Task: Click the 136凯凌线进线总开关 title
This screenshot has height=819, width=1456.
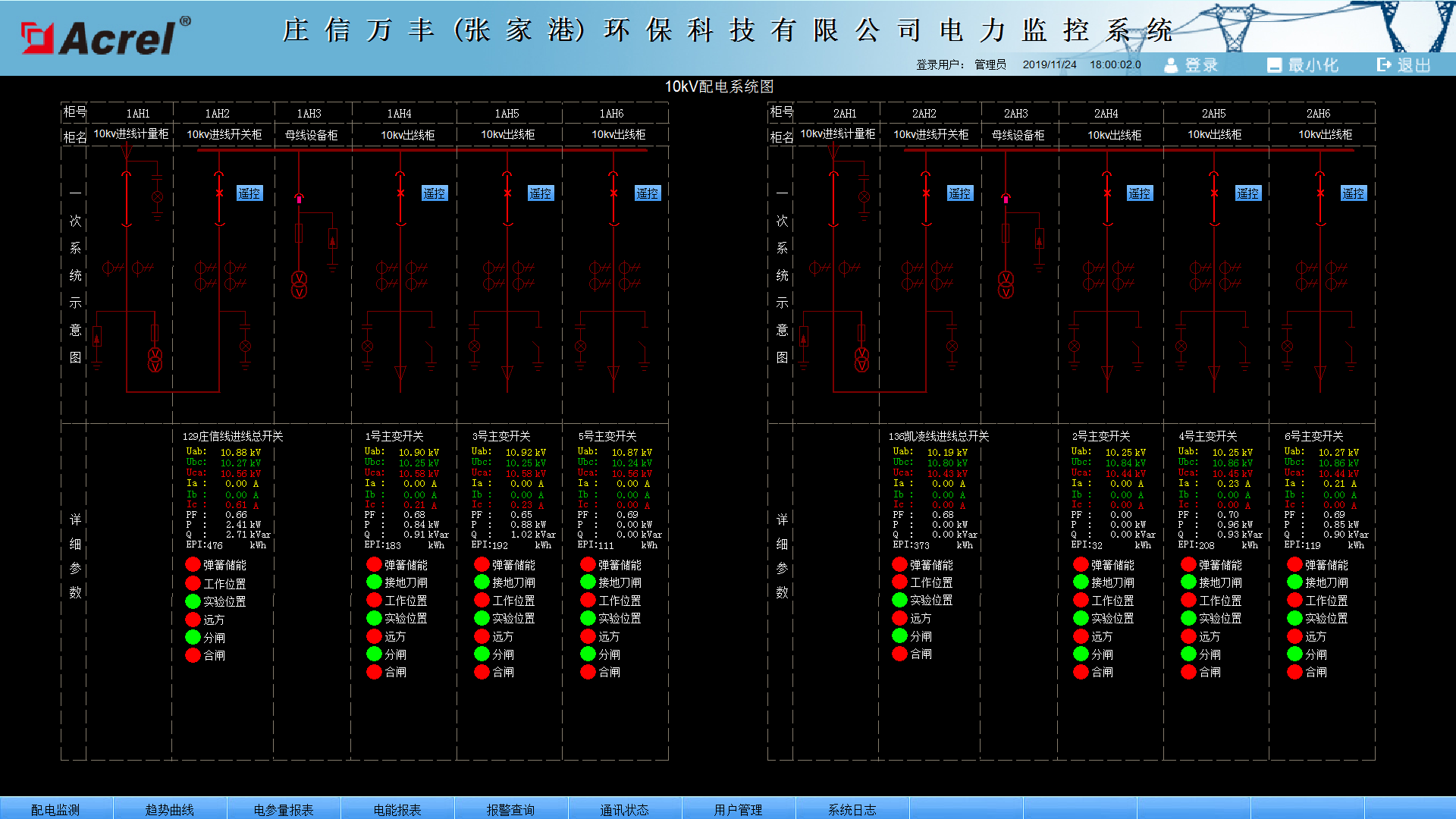Action: click(939, 436)
